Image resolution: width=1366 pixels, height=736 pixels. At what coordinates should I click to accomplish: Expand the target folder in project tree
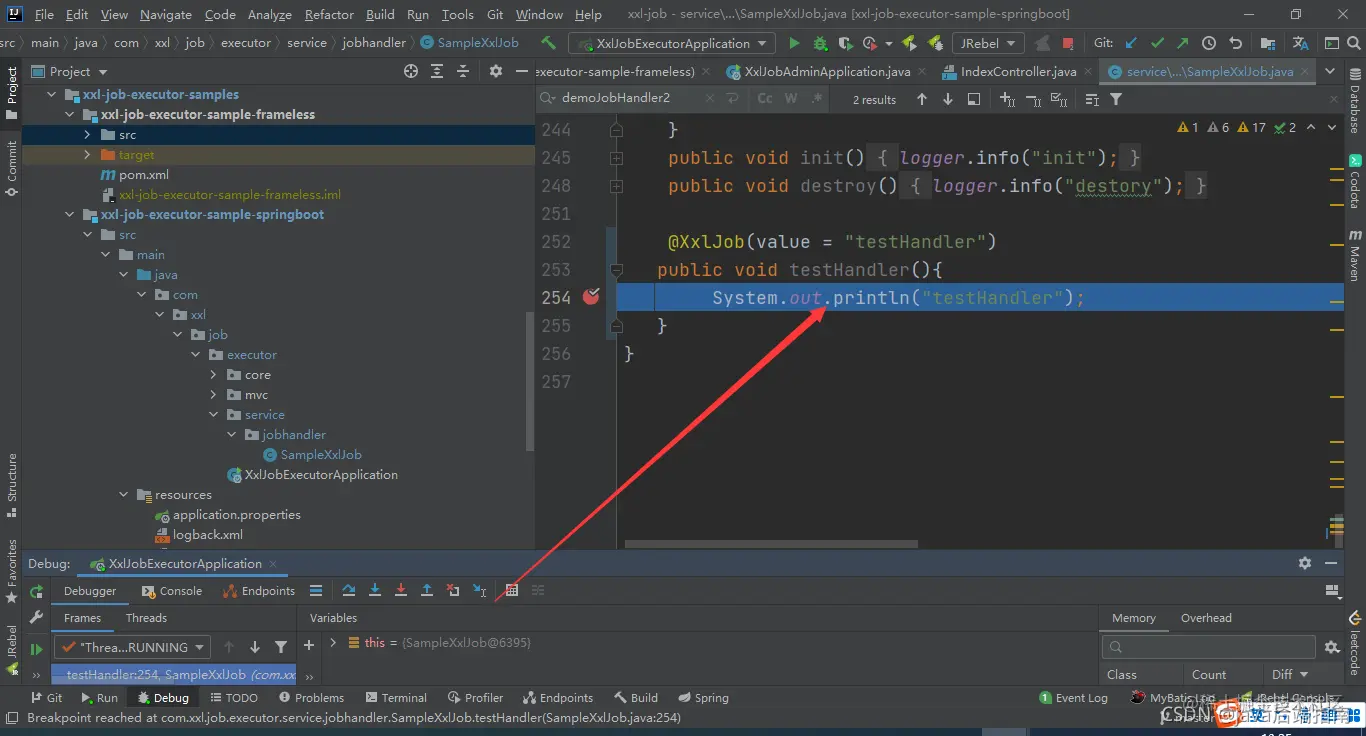(x=87, y=155)
